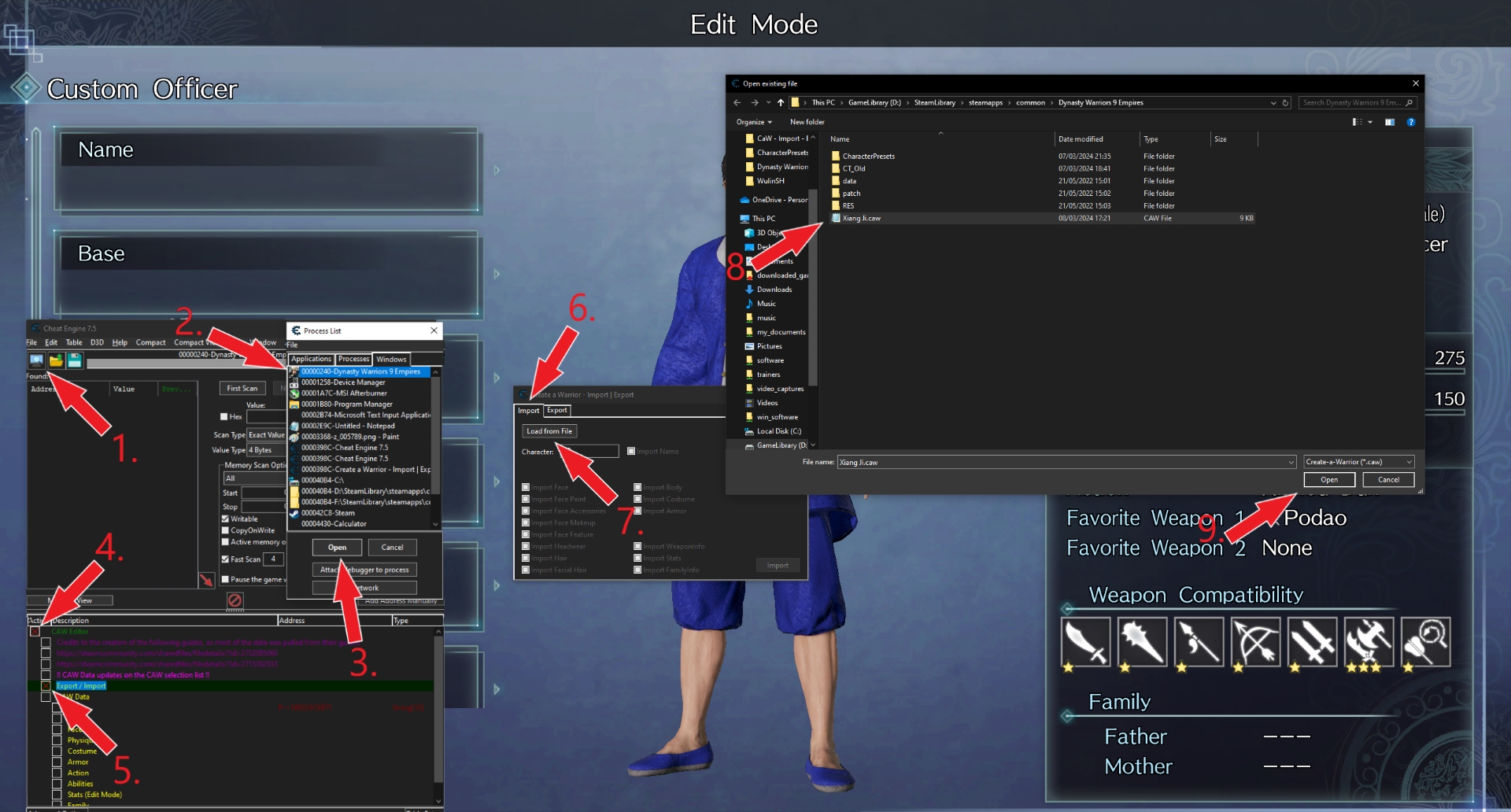The image size is (1511, 812).
Task: Click Cancel in the Process List dialog
Action: (x=392, y=548)
